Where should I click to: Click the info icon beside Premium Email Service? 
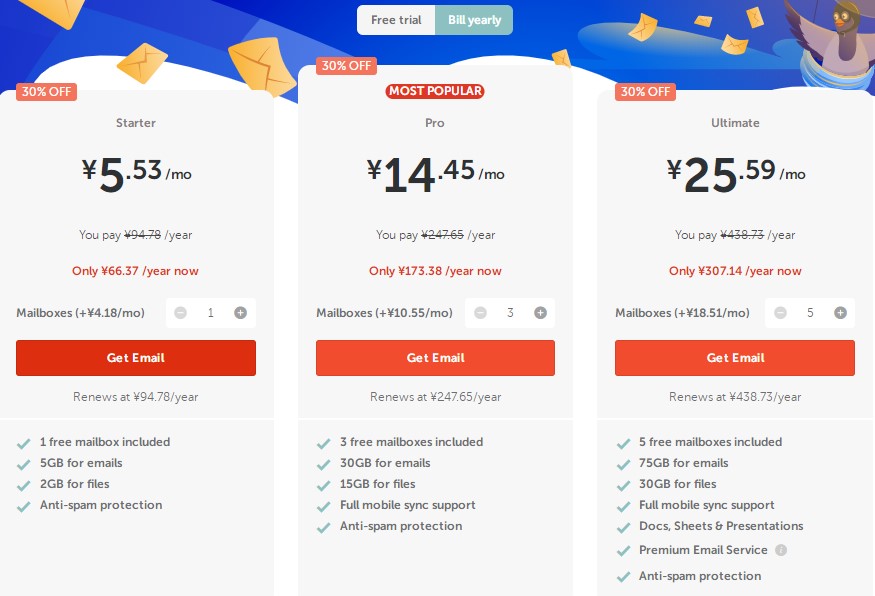click(783, 550)
